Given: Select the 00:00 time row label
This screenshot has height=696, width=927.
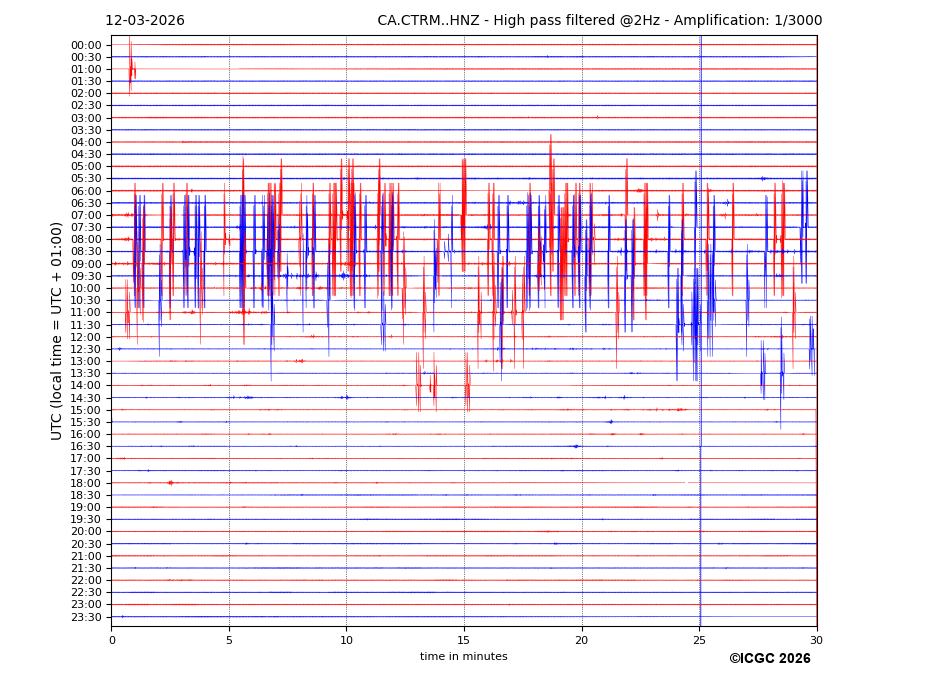Looking at the screenshot, I should (86, 45).
